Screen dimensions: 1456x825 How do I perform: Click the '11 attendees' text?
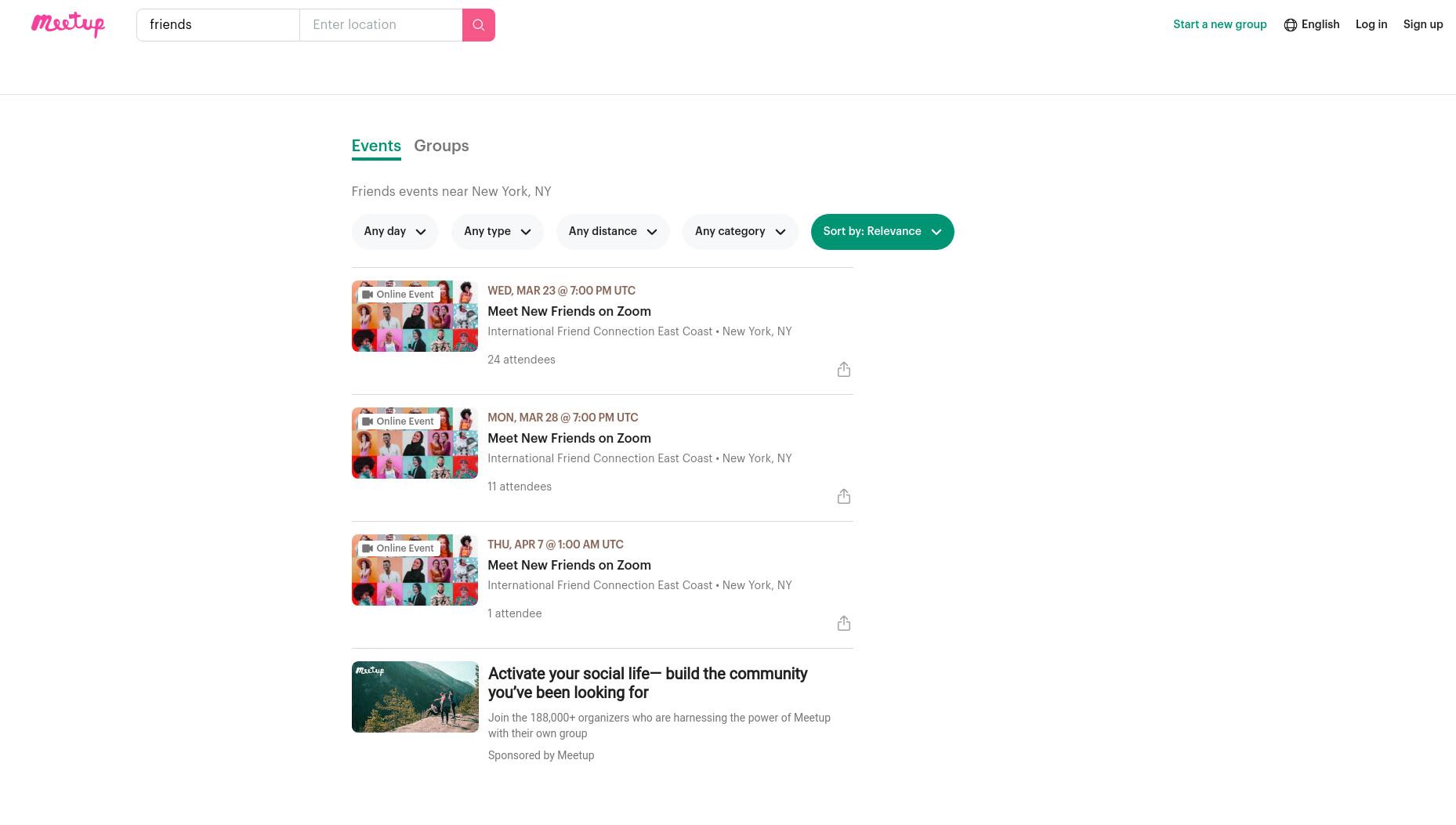(x=520, y=487)
